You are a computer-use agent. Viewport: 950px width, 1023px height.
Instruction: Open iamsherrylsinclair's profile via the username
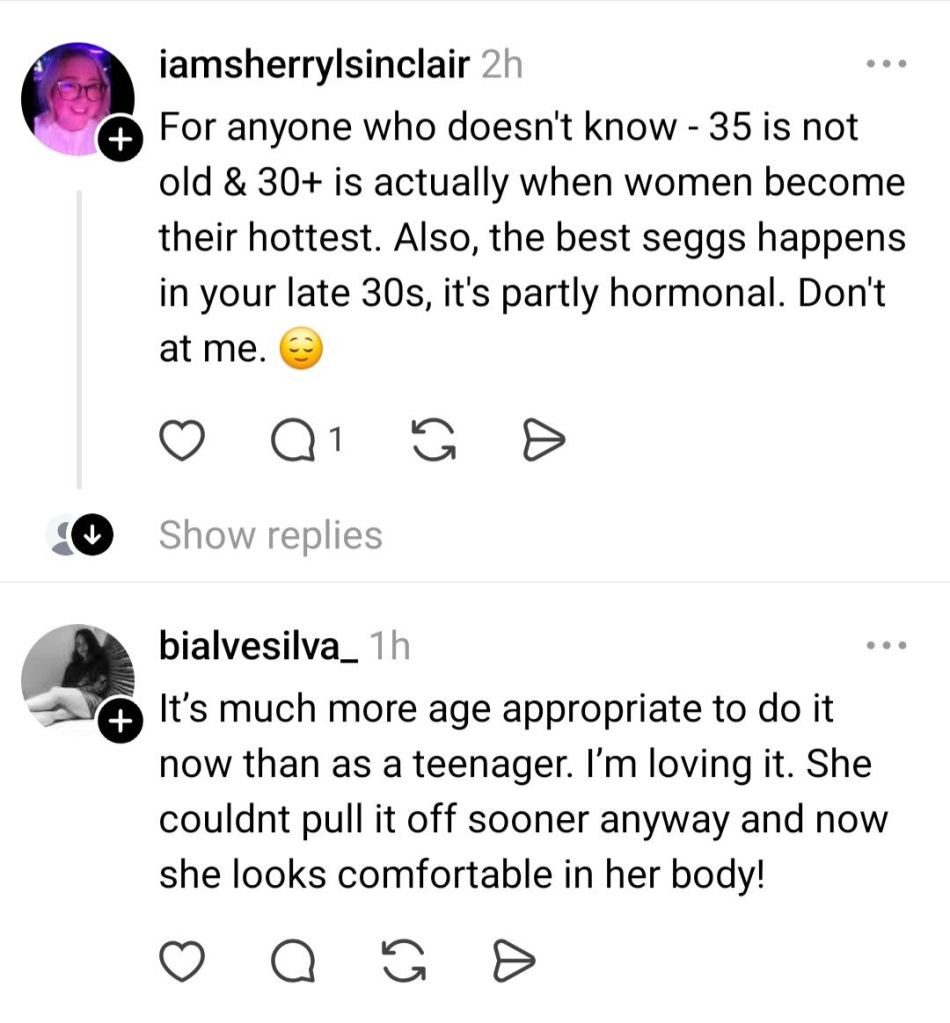point(315,66)
